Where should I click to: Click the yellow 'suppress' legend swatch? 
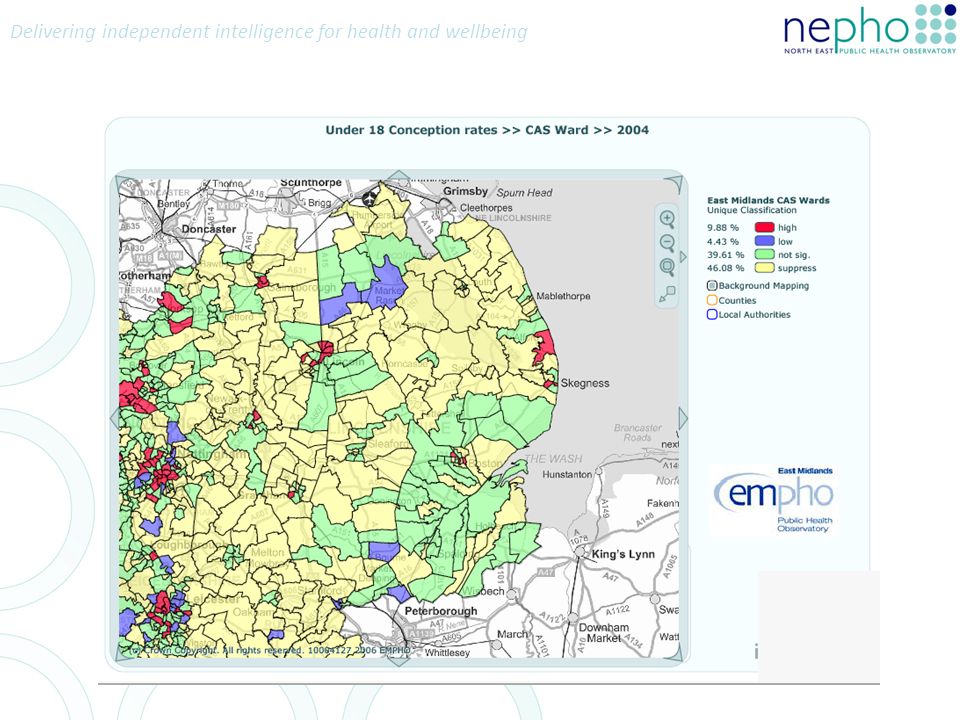(x=765, y=268)
